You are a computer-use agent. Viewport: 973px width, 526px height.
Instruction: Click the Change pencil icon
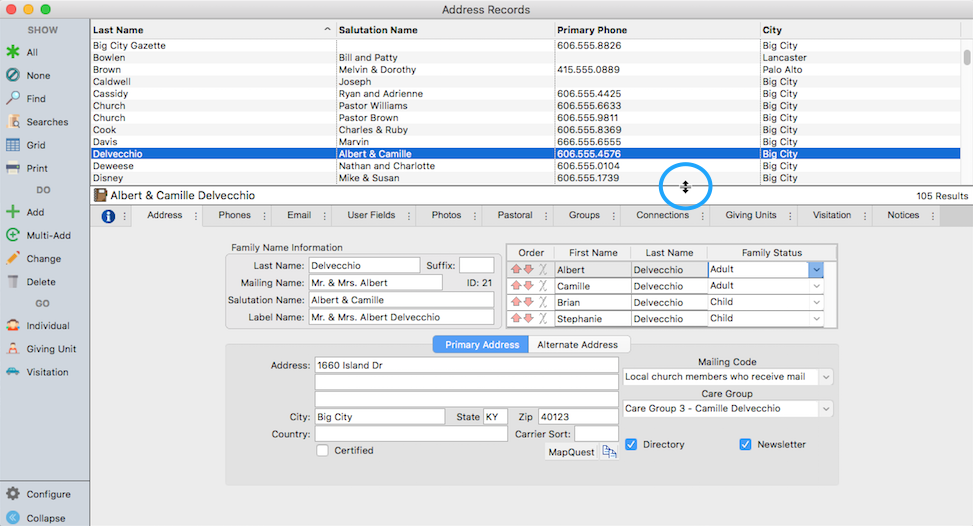13,258
